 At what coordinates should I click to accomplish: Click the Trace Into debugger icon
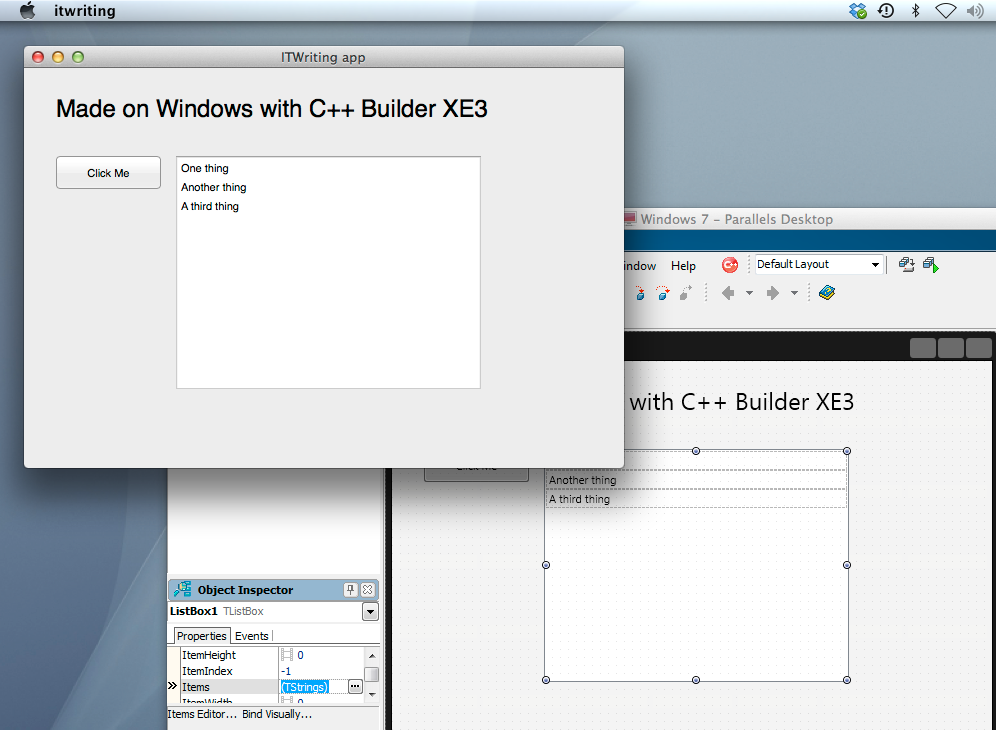pos(640,293)
